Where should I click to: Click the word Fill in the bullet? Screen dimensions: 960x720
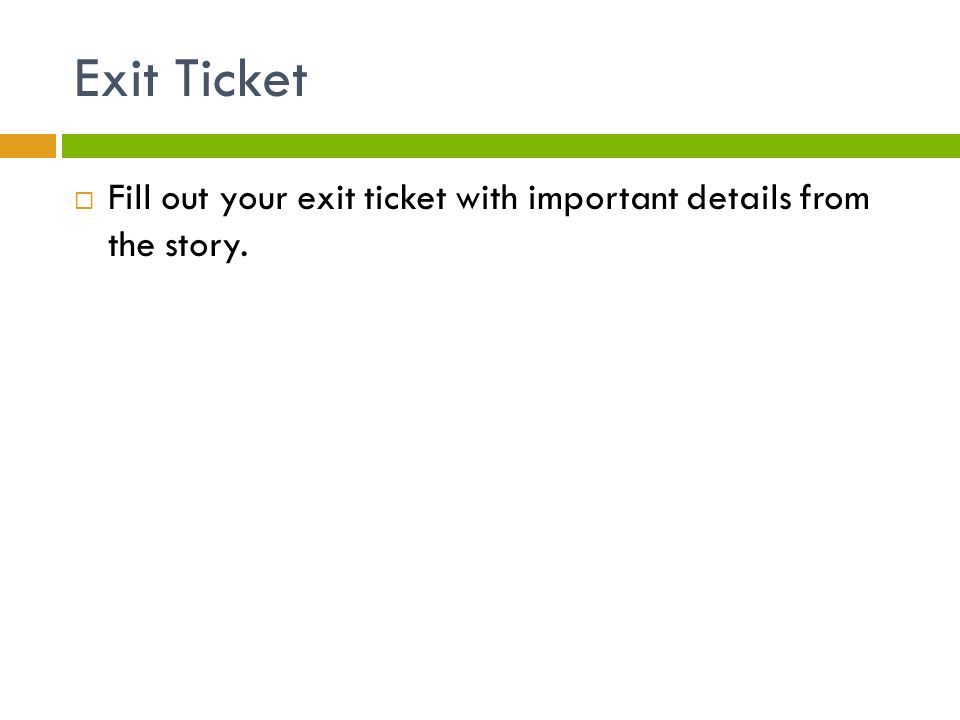pos(129,198)
